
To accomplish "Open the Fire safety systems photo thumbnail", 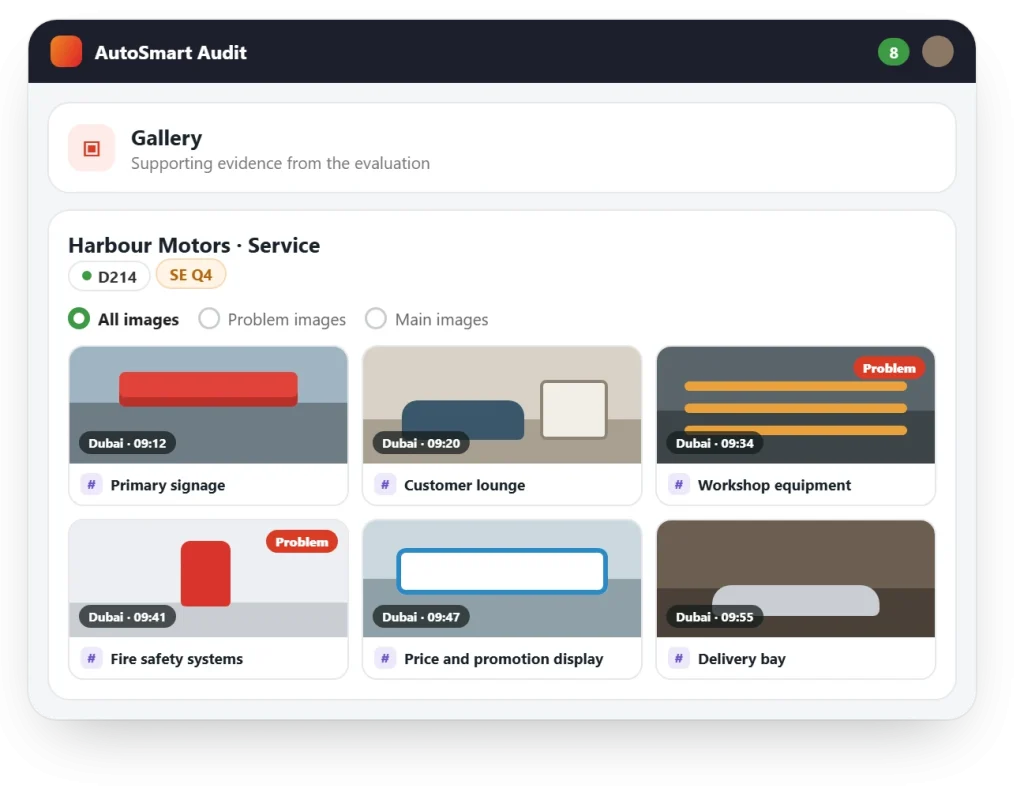I will [208, 579].
